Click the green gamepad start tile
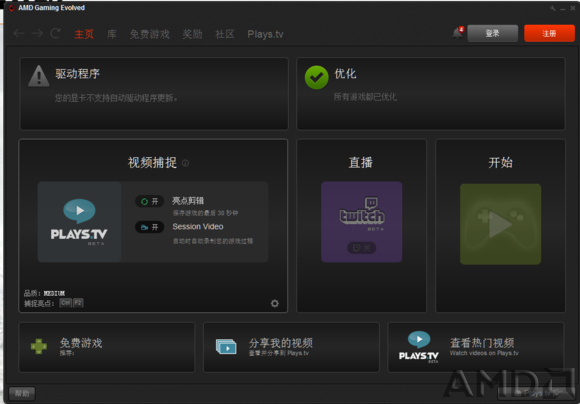 [x=500, y=224]
